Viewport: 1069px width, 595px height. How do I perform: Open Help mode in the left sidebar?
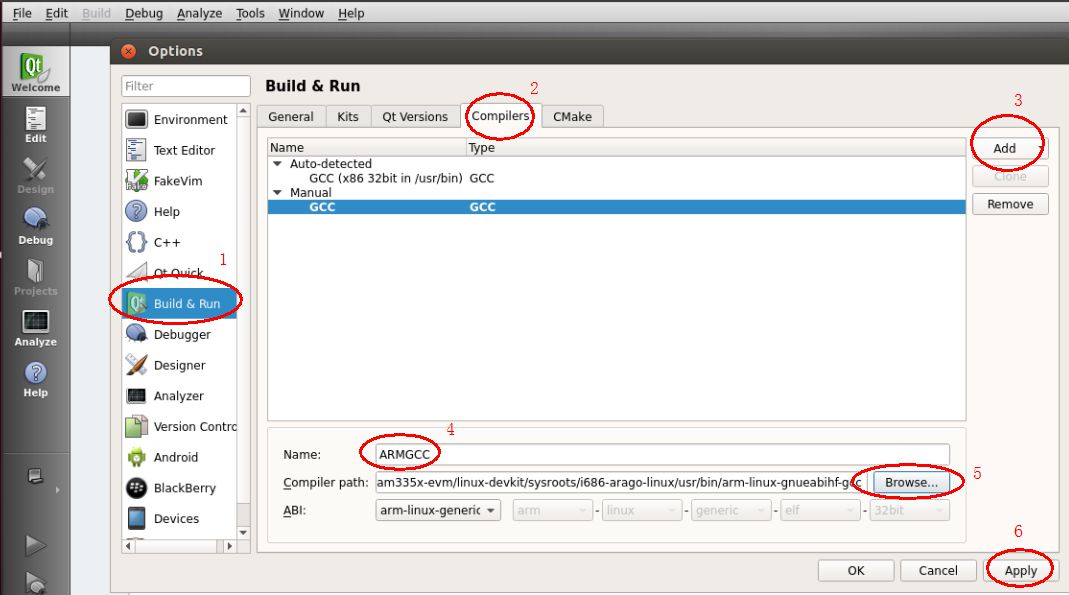point(35,380)
